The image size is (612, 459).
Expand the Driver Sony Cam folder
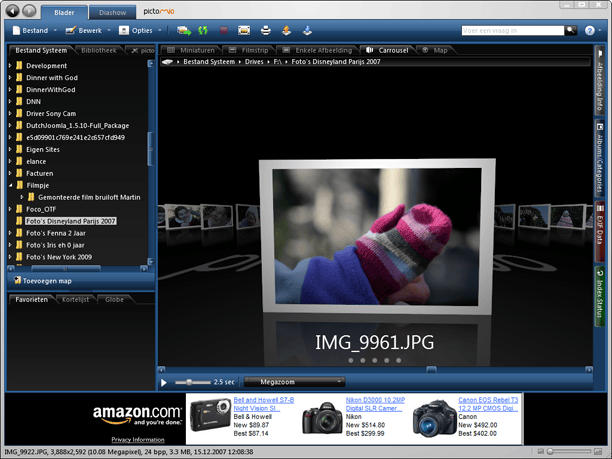coord(11,114)
